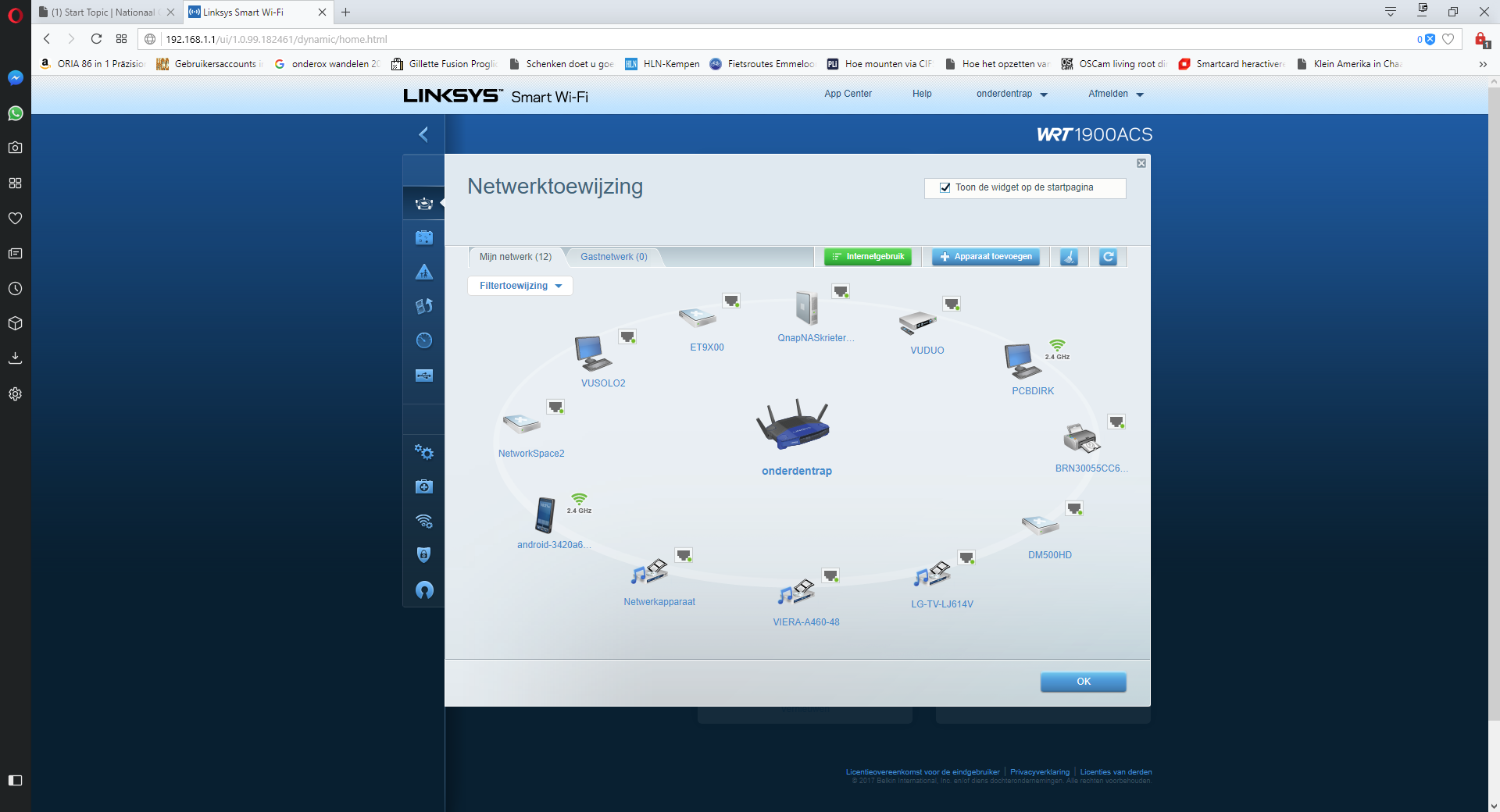Confirm with the OK button
The height and width of the screenshot is (812, 1500).
pyautogui.click(x=1084, y=682)
